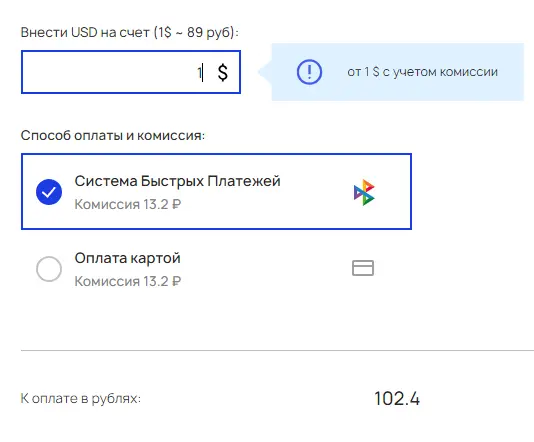Click the ruble sign in the SBP commission
534x442 pixels.
click(x=176, y=204)
